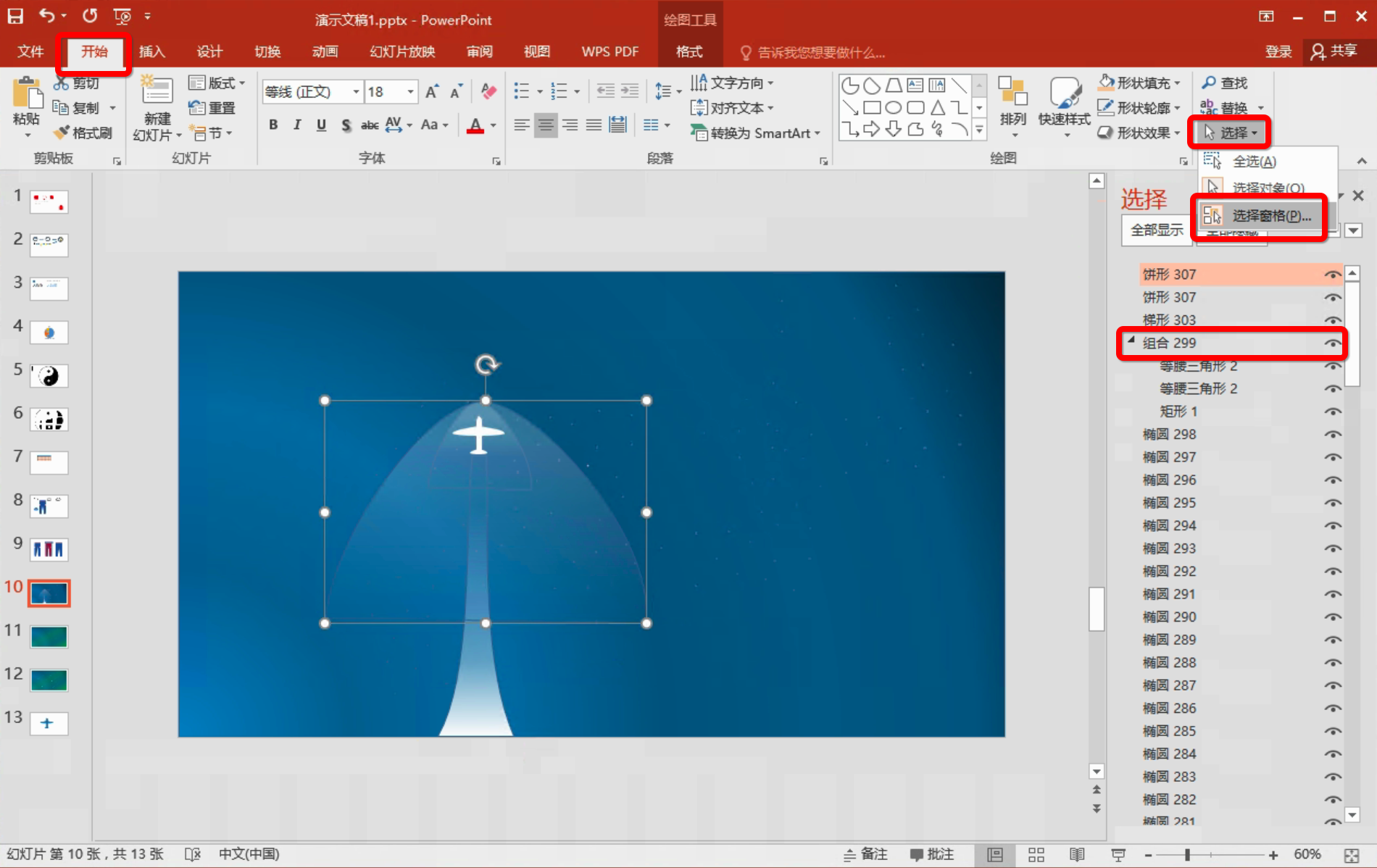Viewport: 1377px width, 868px height.
Task: Open 备注 notes in status bar
Action: (866, 855)
